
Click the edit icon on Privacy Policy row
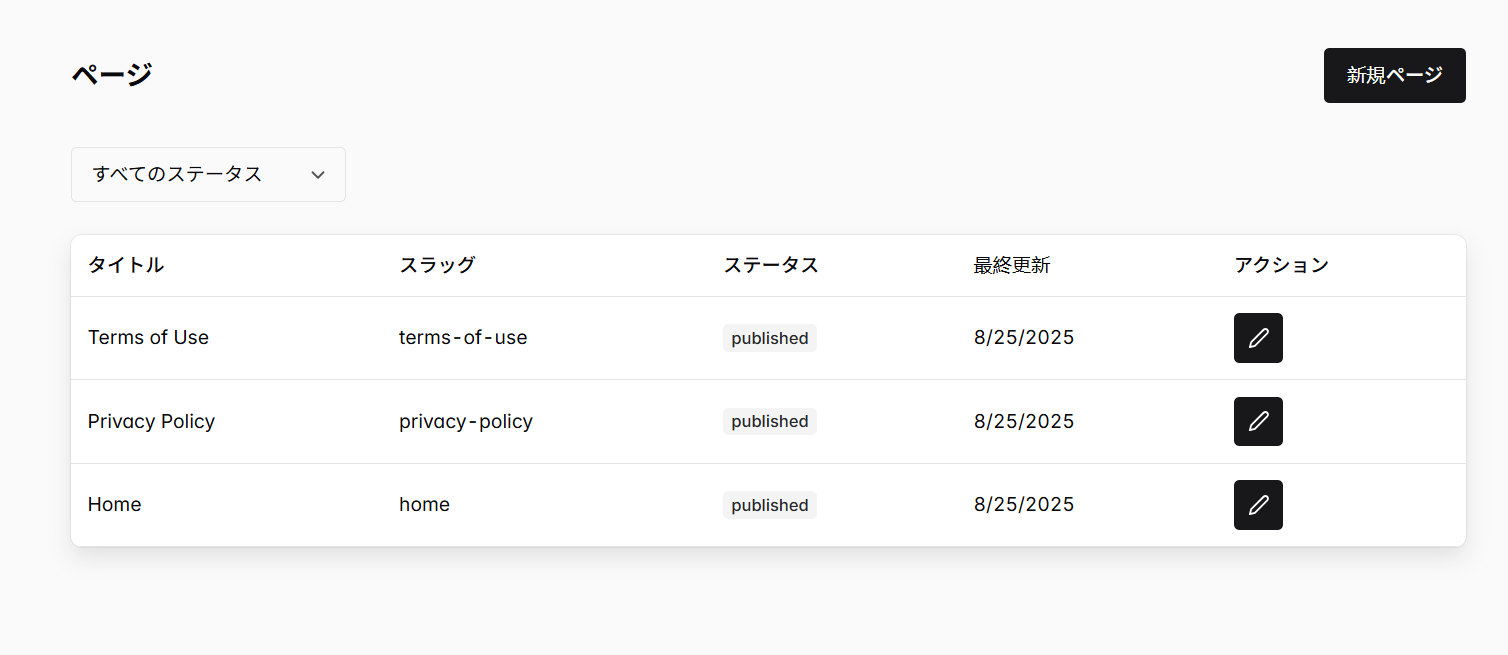(x=1257, y=421)
